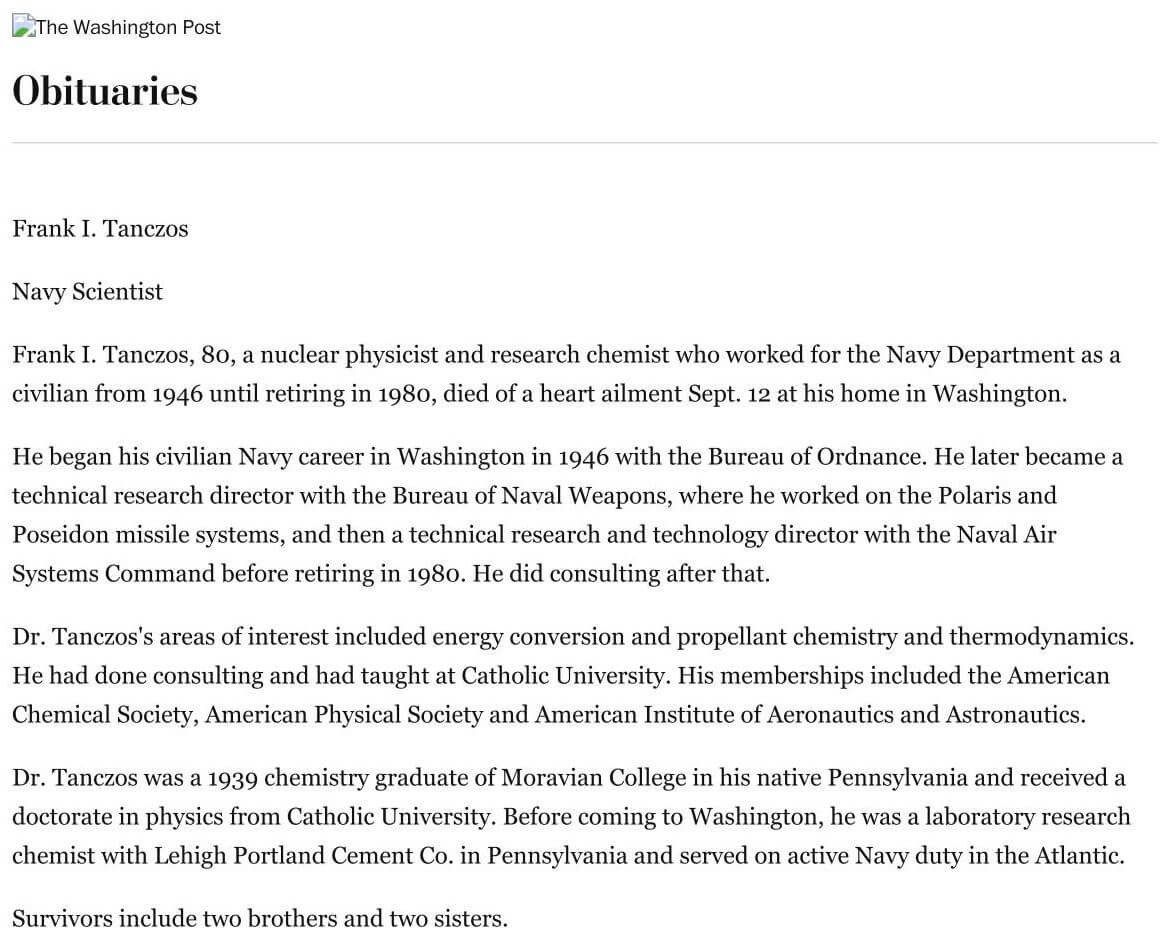Screen dimensions: 1168x940
Task: Click the words 'Moravian College'
Action: [594, 778]
